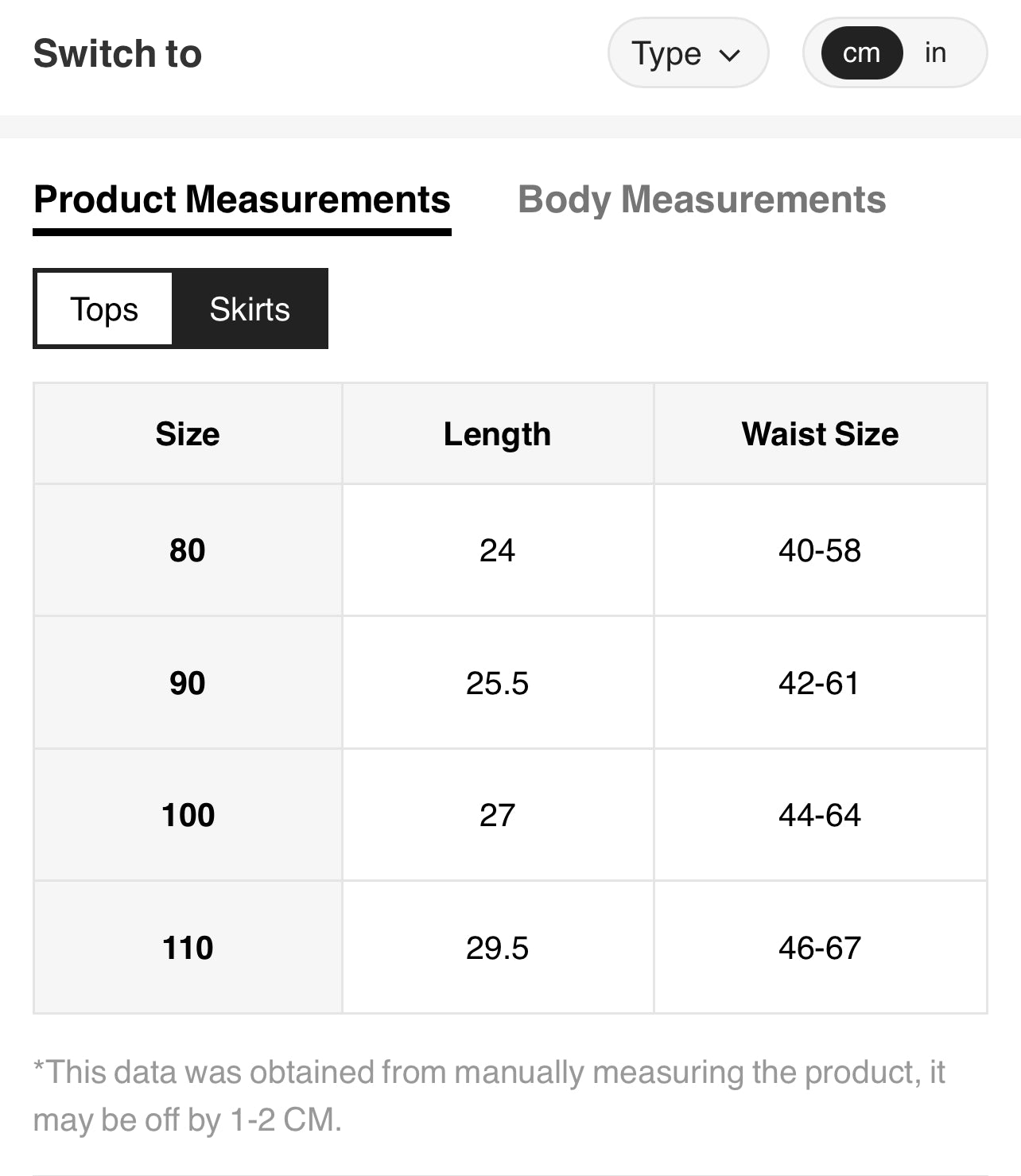Screen dimensions: 1021x1176
Task: Click the 44-64 waist size cell
Action: click(820, 815)
